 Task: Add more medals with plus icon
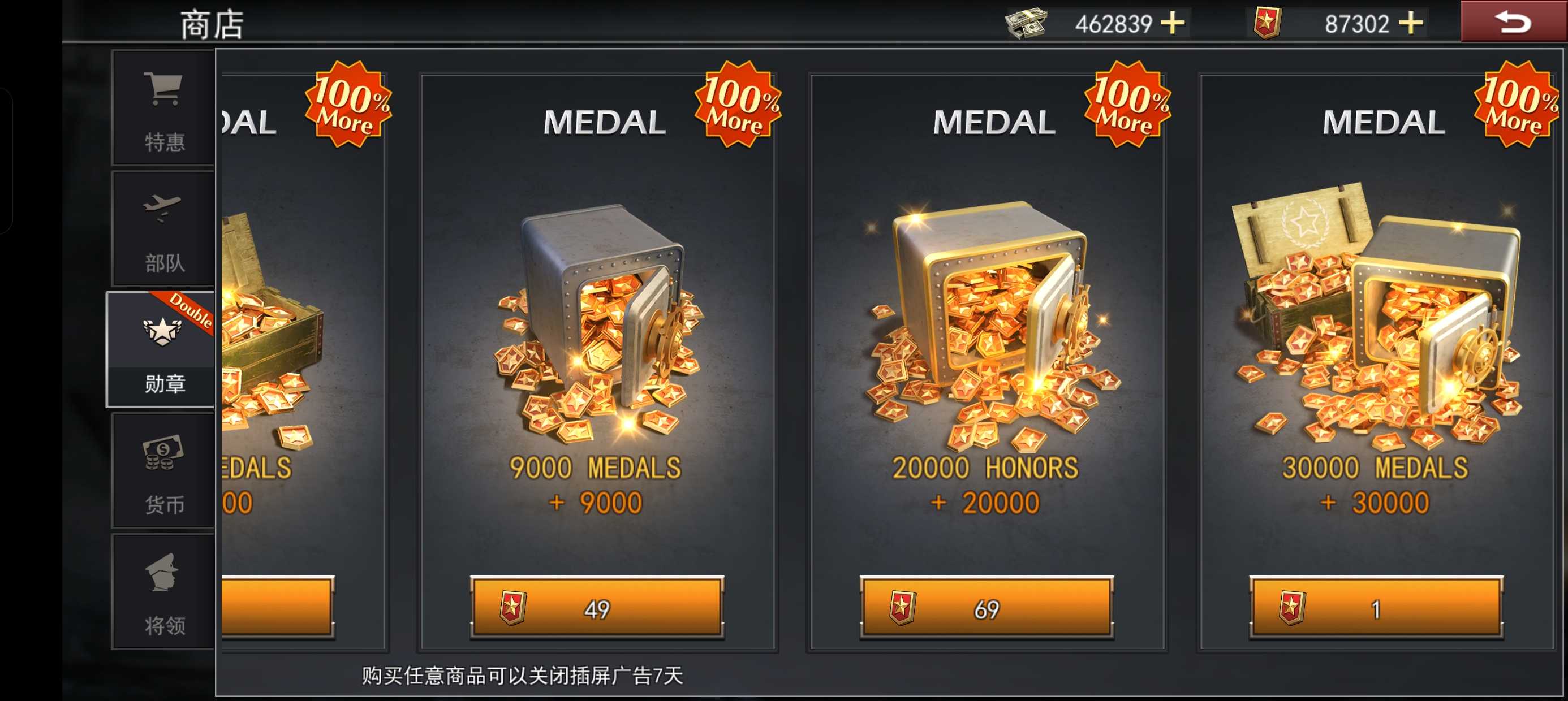click(1410, 24)
